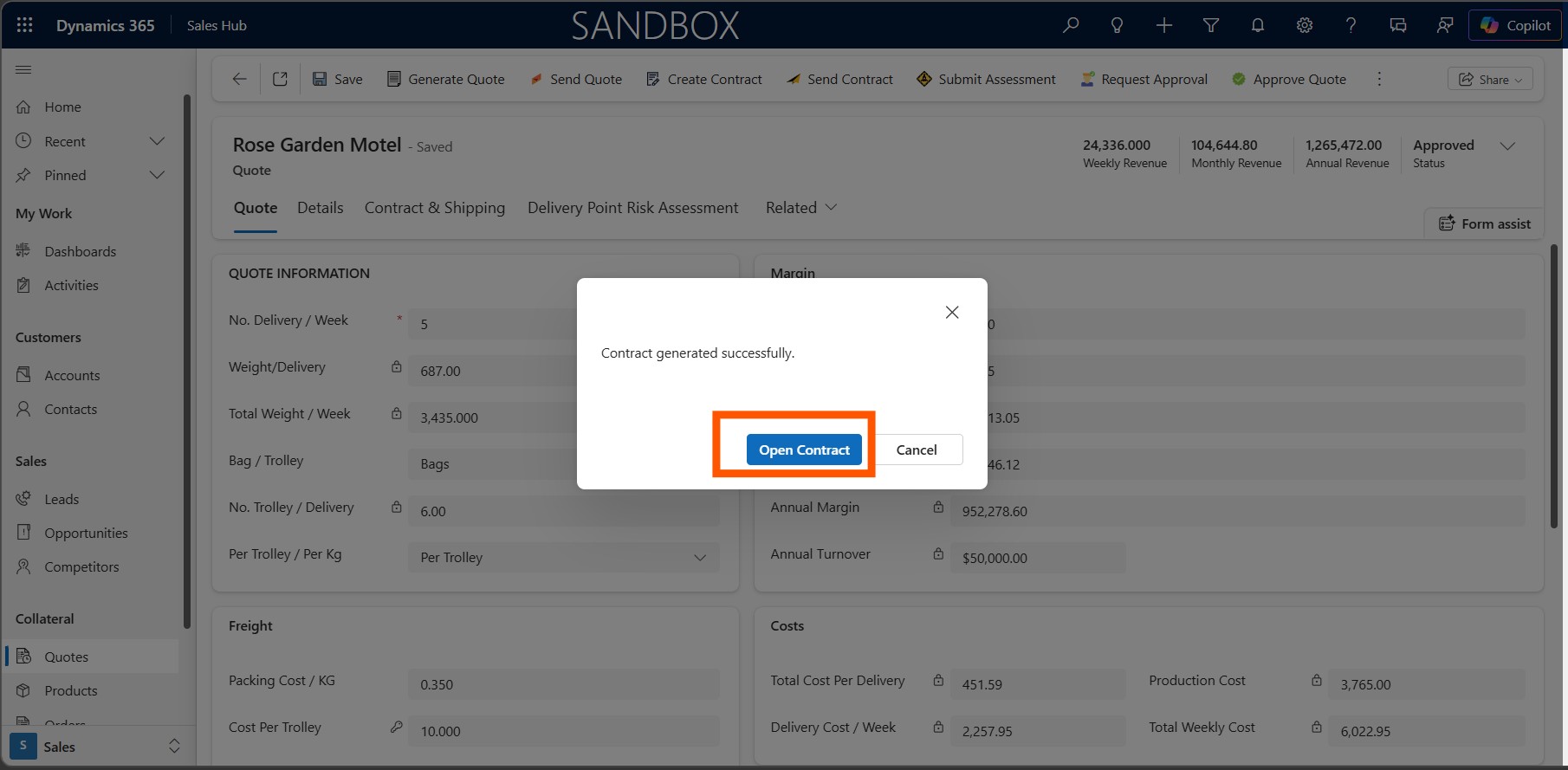
Task: Click Request Approval command
Action: (1144, 79)
